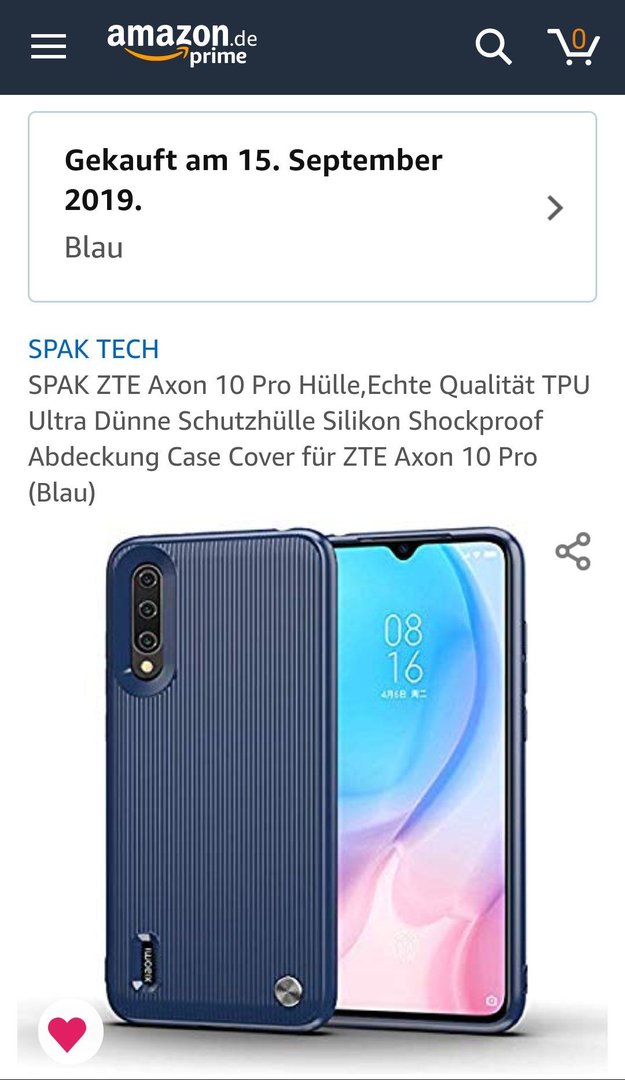This screenshot has height=1080, width=625.
Task: Tap the amazon.de logo
Action: [x=182, y=45]
